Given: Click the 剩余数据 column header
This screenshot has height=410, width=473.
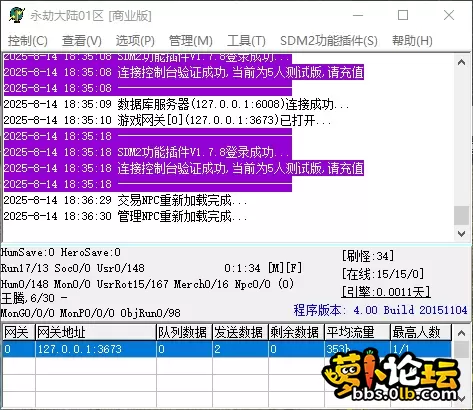Looking at the screenshot, I should click(x=297, y=332).
